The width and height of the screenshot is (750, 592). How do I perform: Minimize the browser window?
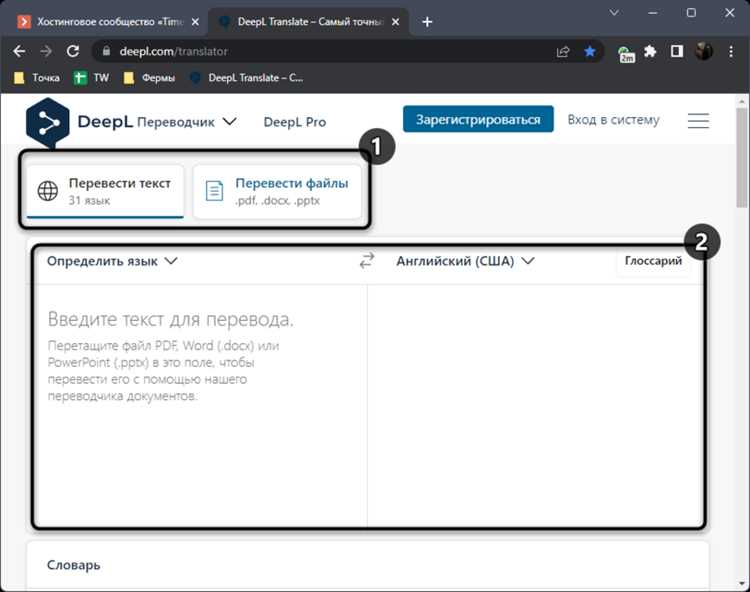click(653, 13)
